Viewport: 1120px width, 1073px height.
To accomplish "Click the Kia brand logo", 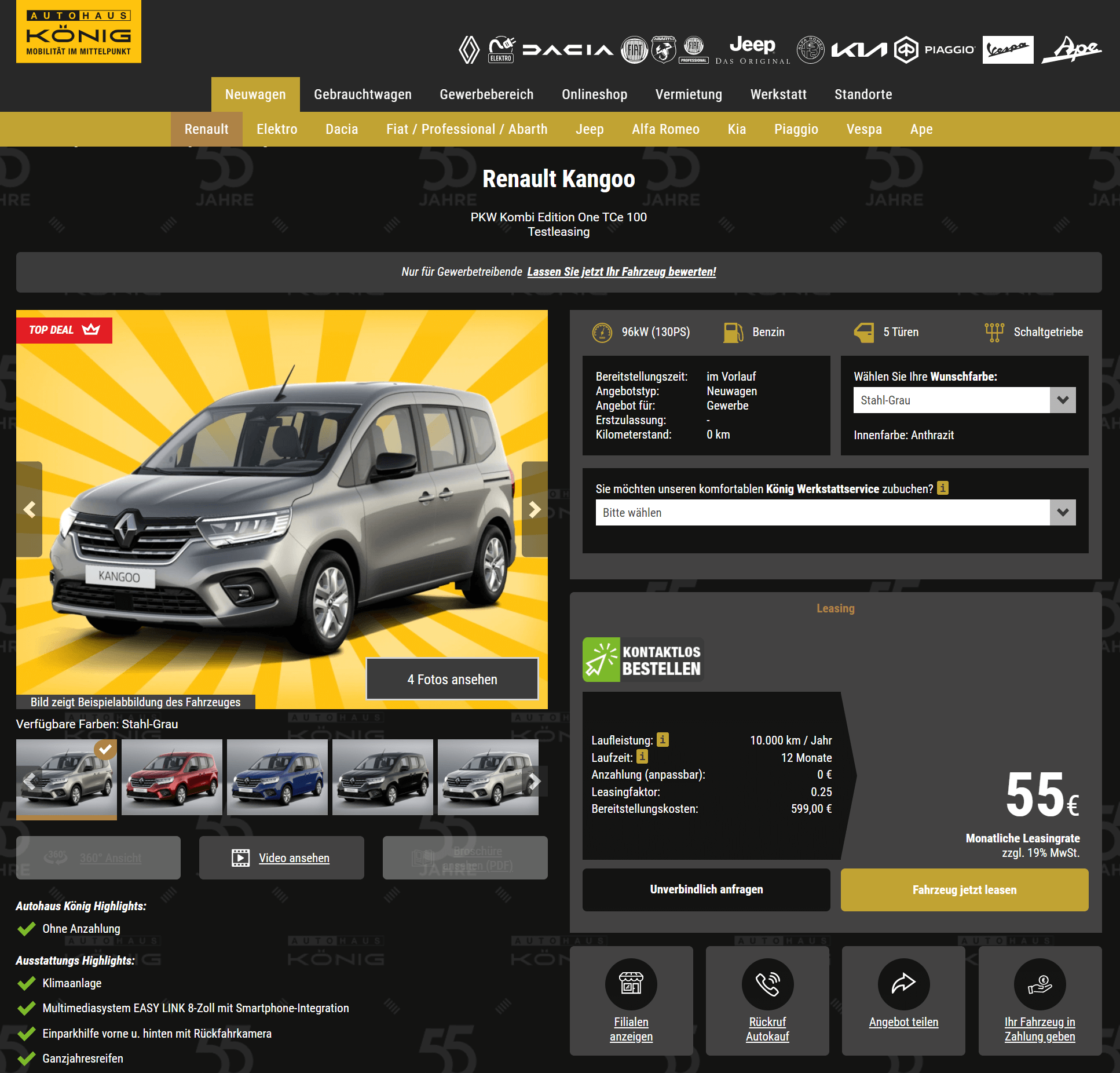I will click(x=859, y=50).
